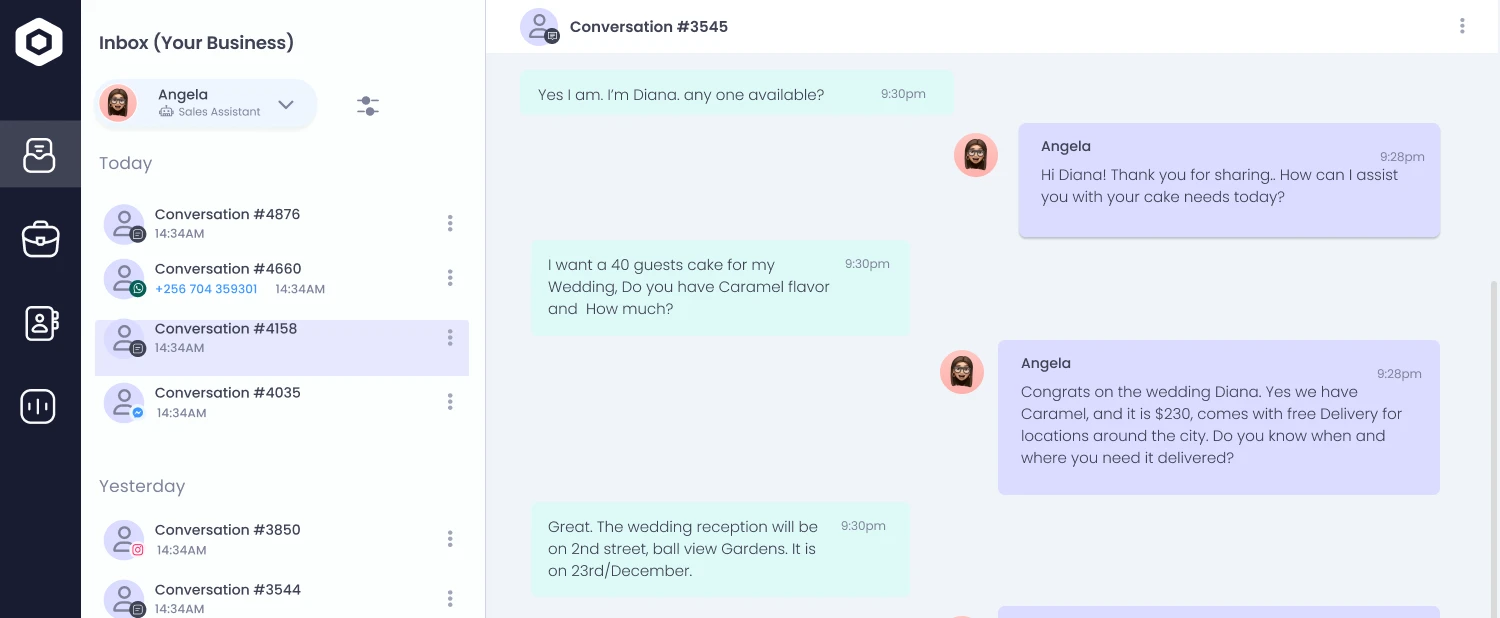The width and height of the screenshot is (1500, 618).
Task: Open options for Conversation #4876
Action: pos(450,223)
